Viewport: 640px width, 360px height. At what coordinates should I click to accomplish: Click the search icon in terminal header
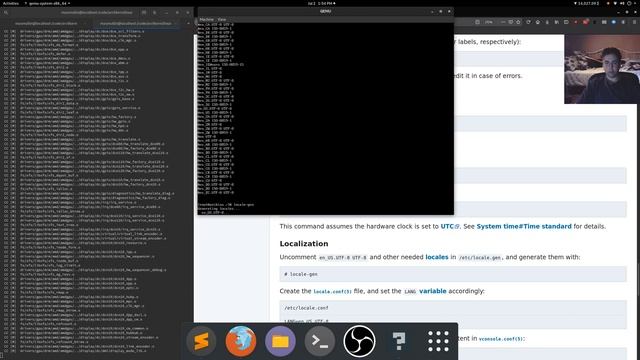[6, 13]
